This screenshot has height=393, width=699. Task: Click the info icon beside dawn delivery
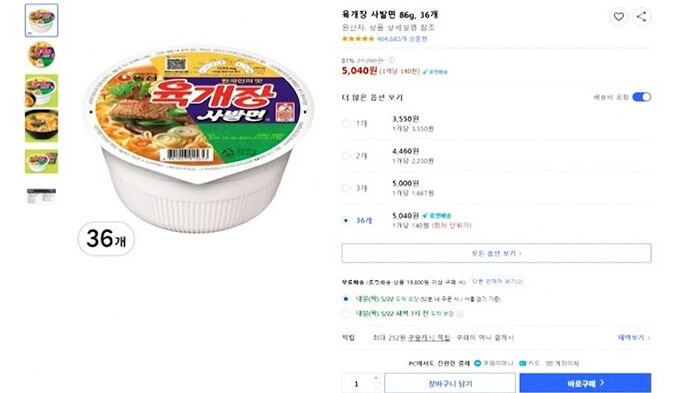tap(460, 314)
